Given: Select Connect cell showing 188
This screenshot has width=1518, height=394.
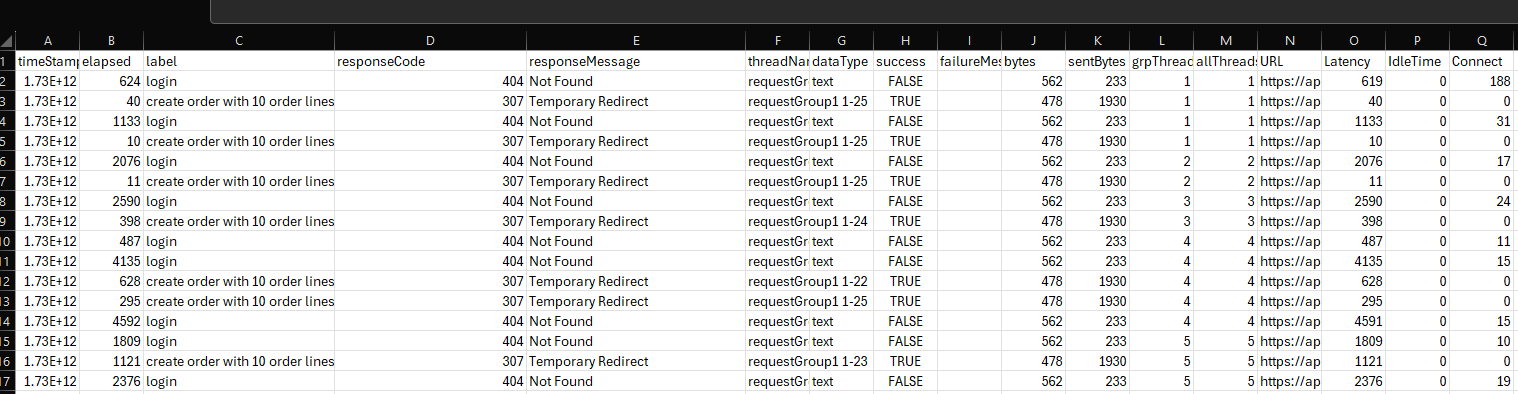Looking at the screenshot, I should 1481,81.
